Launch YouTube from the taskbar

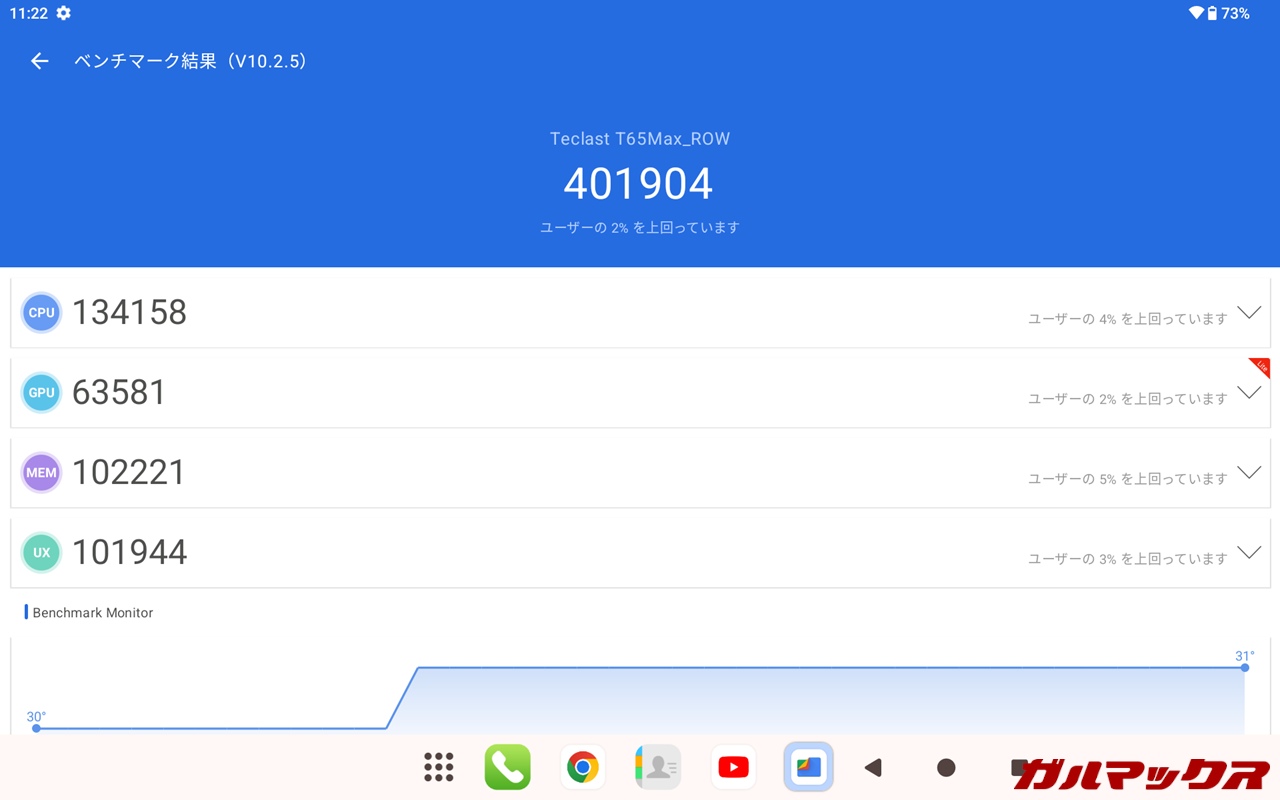(x=733, y=767)
